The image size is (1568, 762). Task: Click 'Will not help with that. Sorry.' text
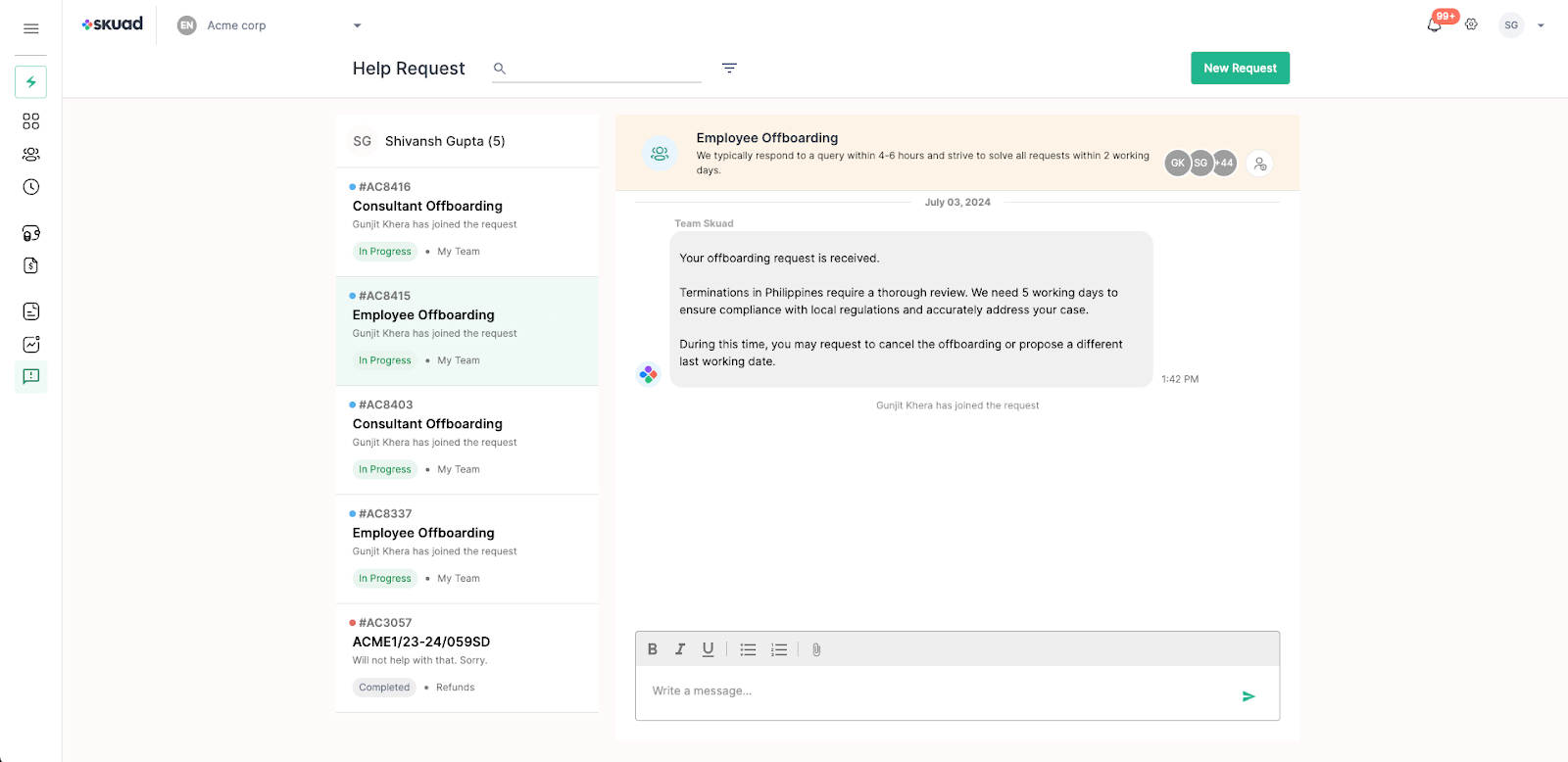pos(419,660)
